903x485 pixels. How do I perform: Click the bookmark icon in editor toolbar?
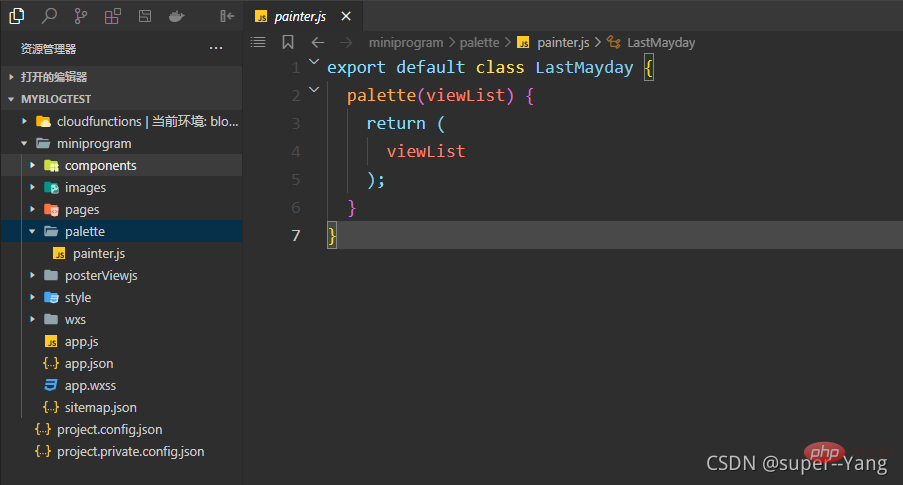288,42
